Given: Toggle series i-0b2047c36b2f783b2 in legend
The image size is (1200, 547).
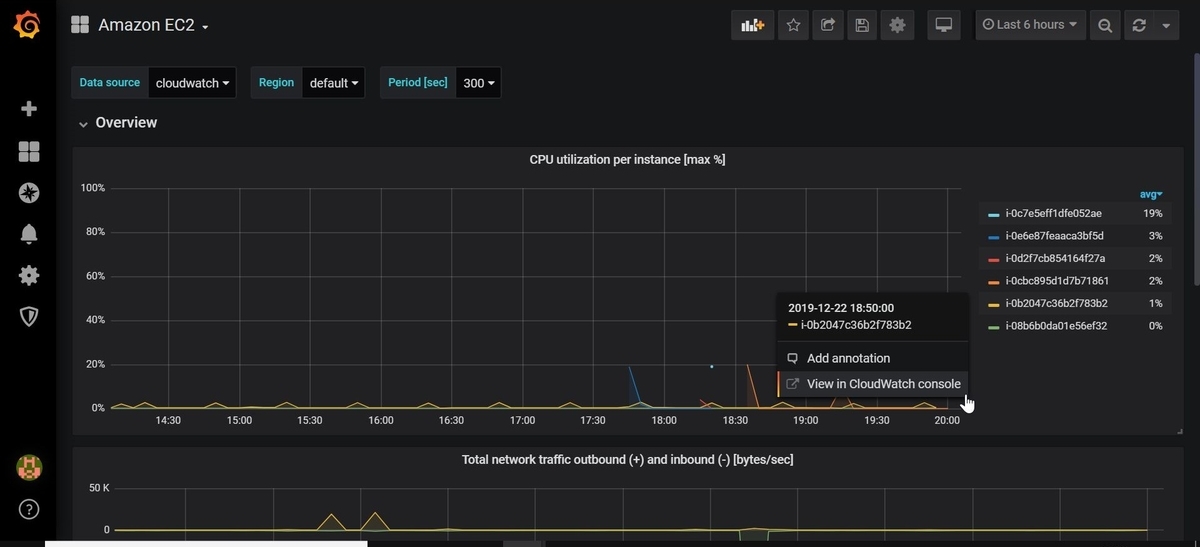Looking at the screenshot, I should pyautogui.click(x=1056, y=303).
